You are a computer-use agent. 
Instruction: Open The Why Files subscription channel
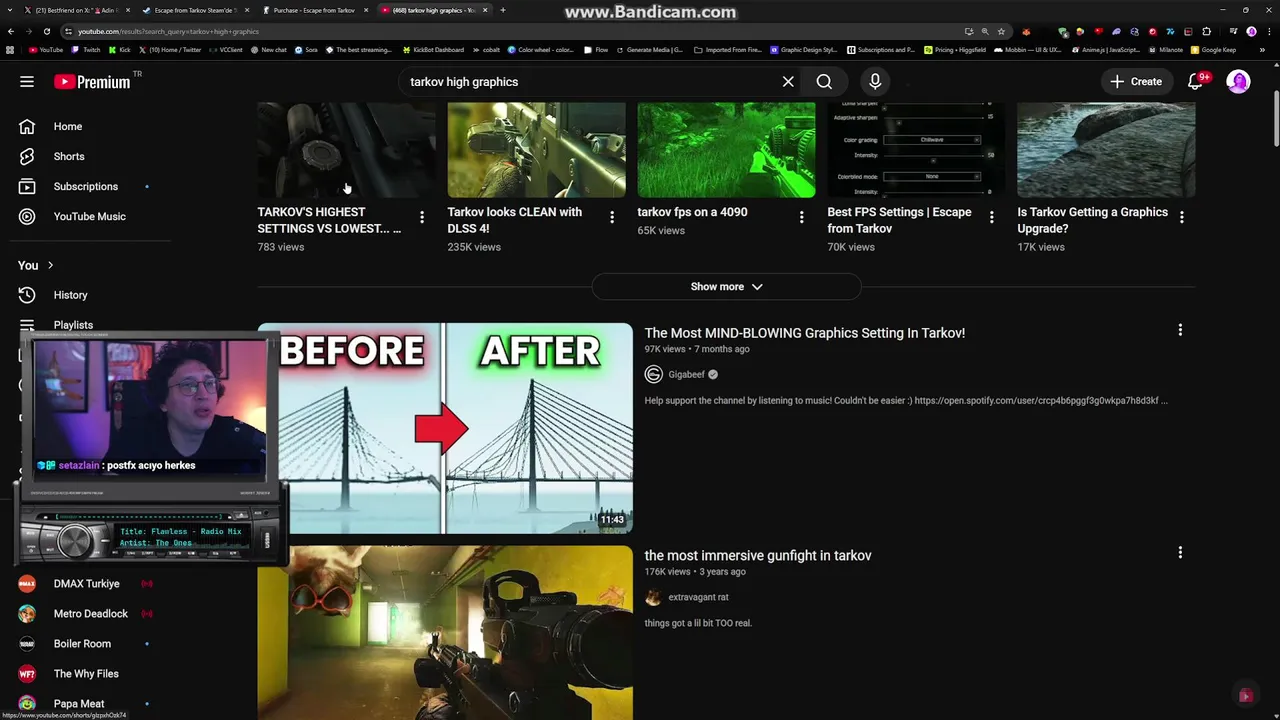point(88,674)
